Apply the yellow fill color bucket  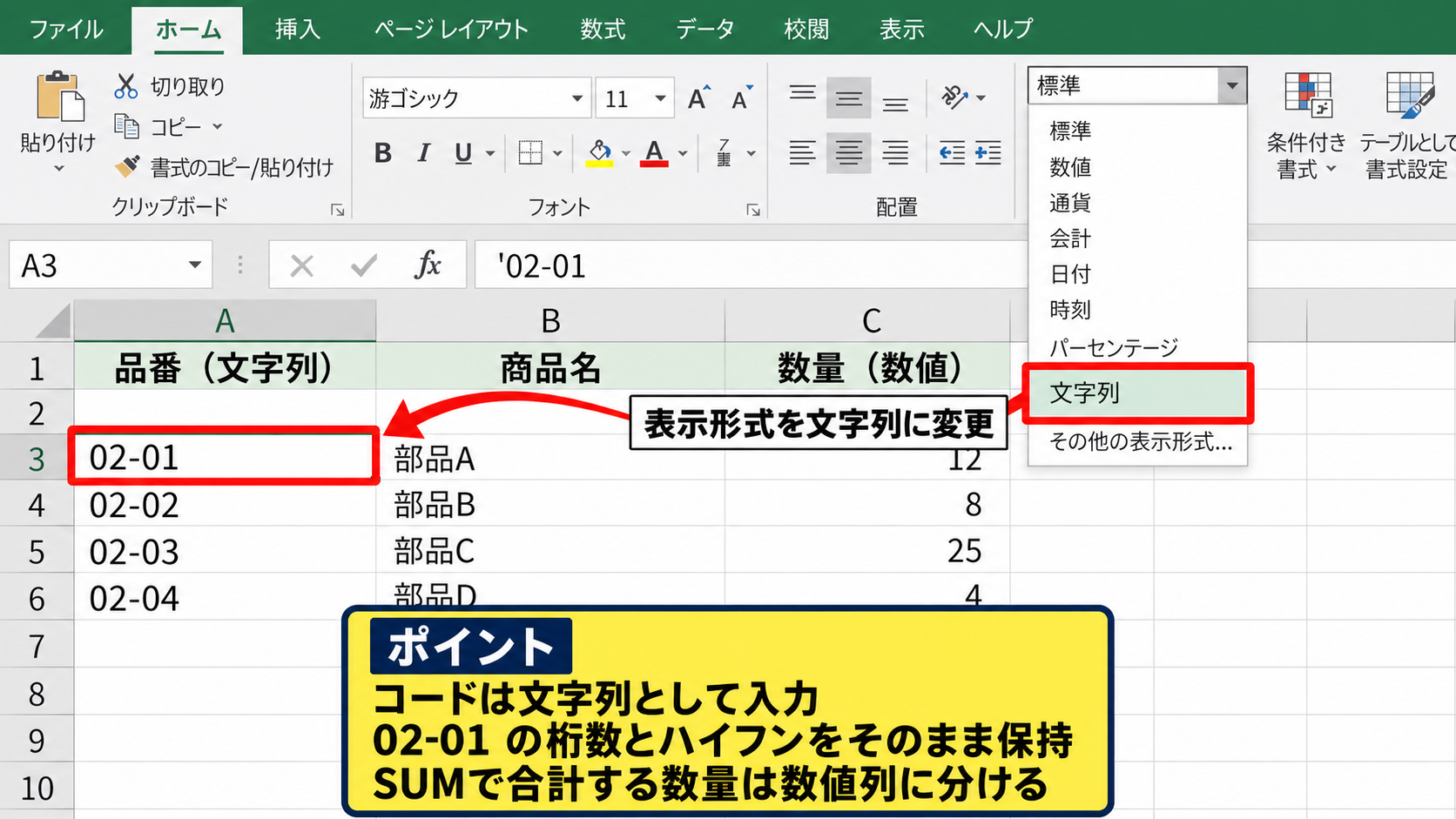(x=599, y=153)
